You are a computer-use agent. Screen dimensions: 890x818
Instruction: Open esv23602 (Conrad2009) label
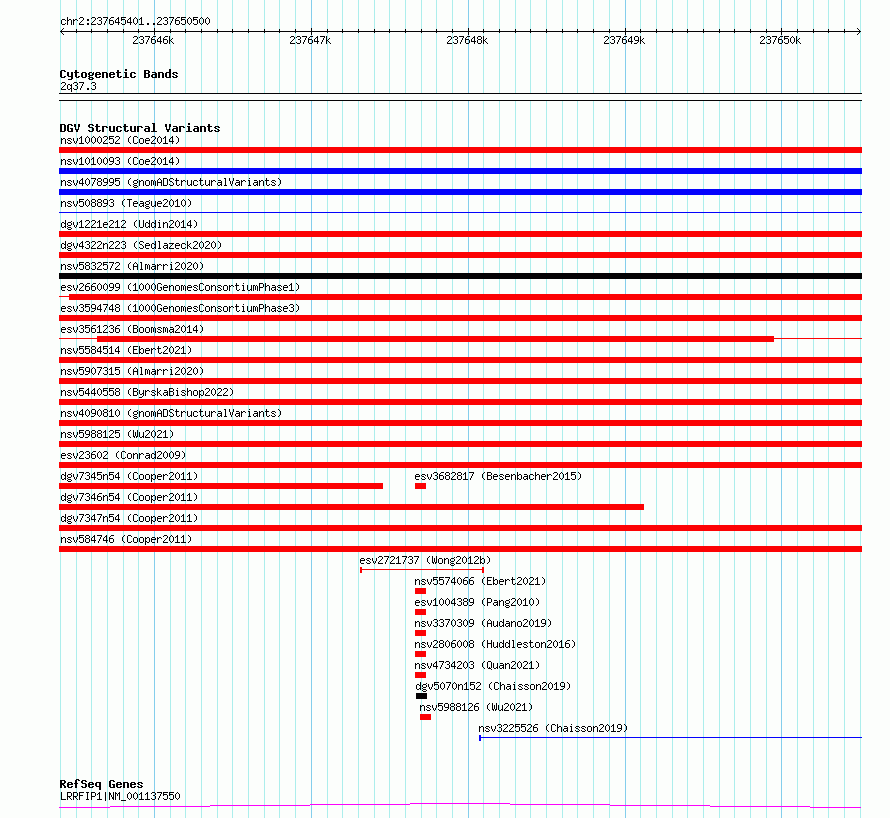click(123, 455)
